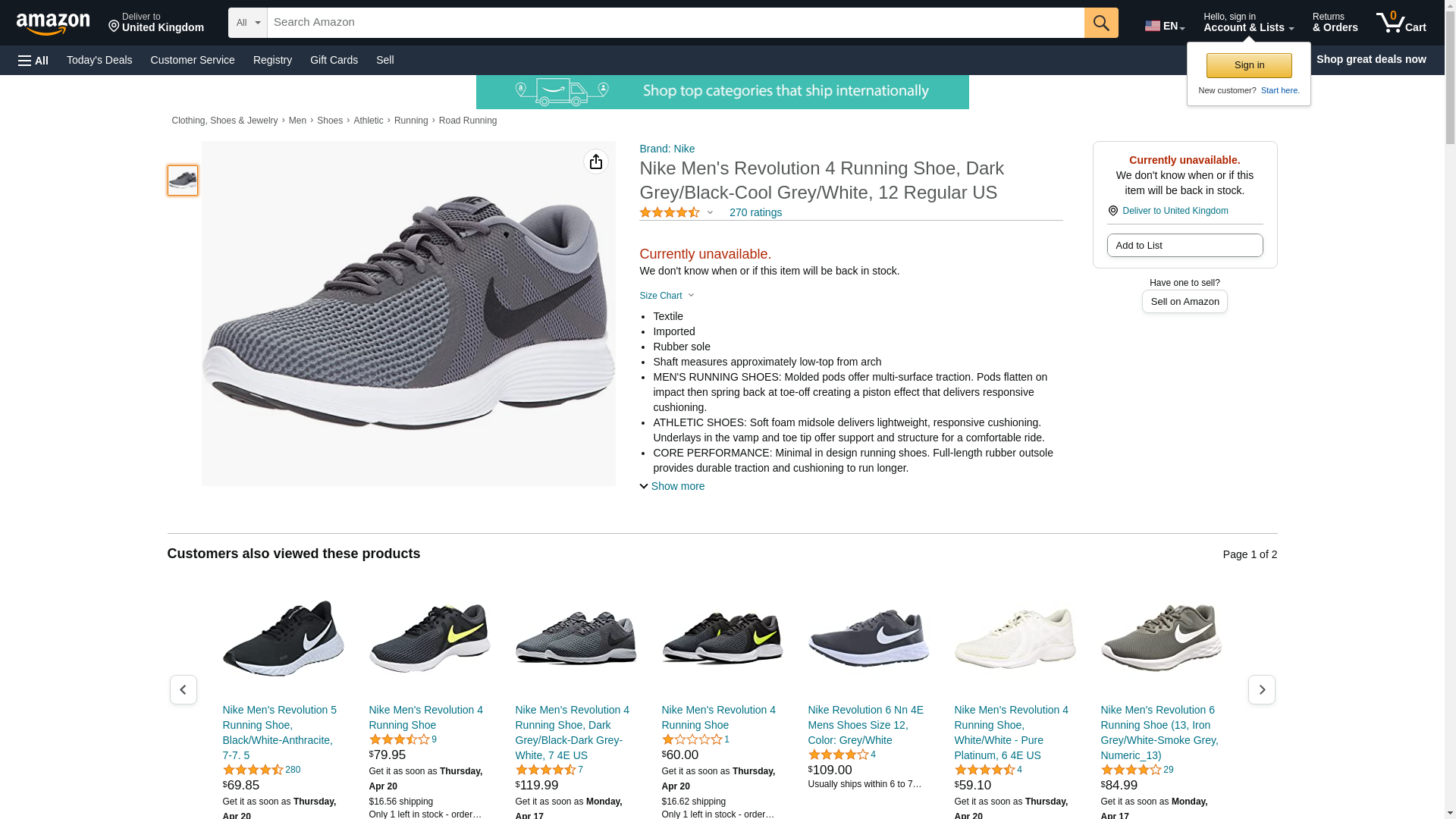Image resolution: width=1456 pixels, height=819 pixels.
Task: Open the EN language selector
Action: point(1165,26)
